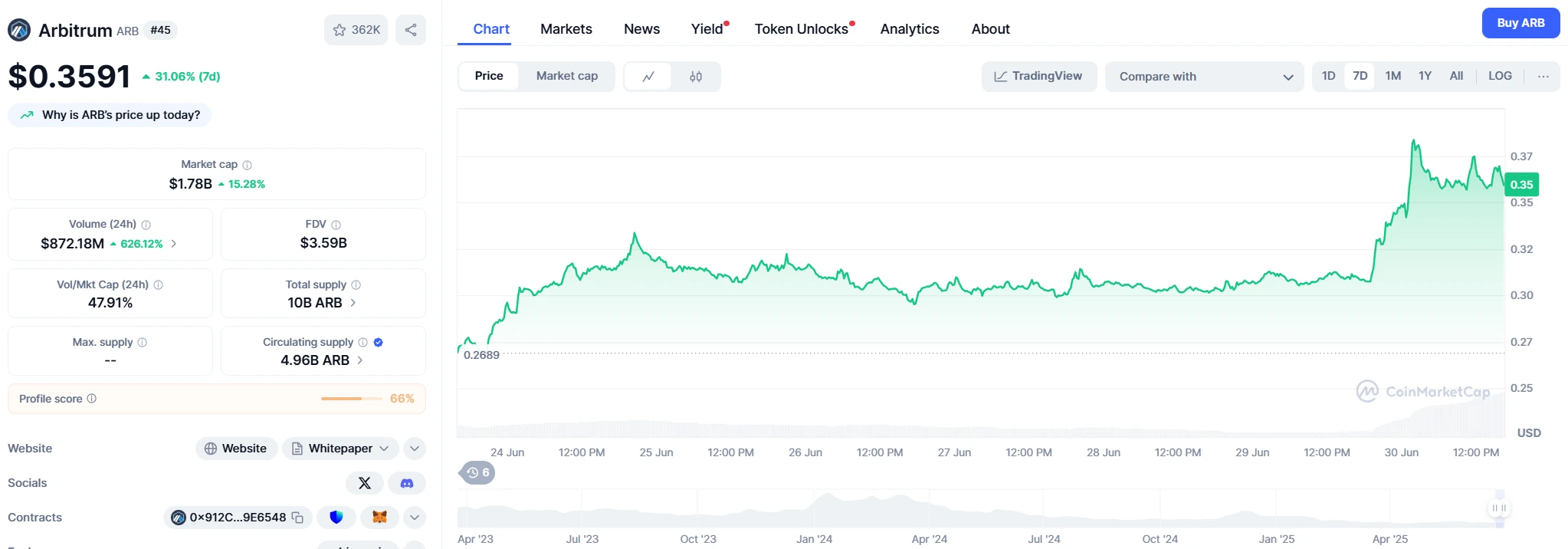Image resolution: width=1568 pixels, height=549 pixels.
Task: Click the #45 rank badge
Action: click(160, 30)
